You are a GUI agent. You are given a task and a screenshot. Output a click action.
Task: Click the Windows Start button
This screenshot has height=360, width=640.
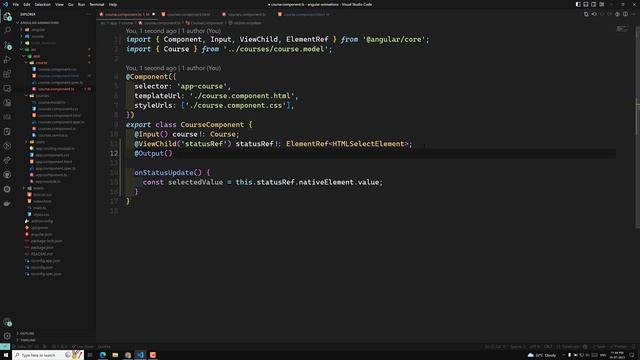pyautogui.click(x=6, y=355)
